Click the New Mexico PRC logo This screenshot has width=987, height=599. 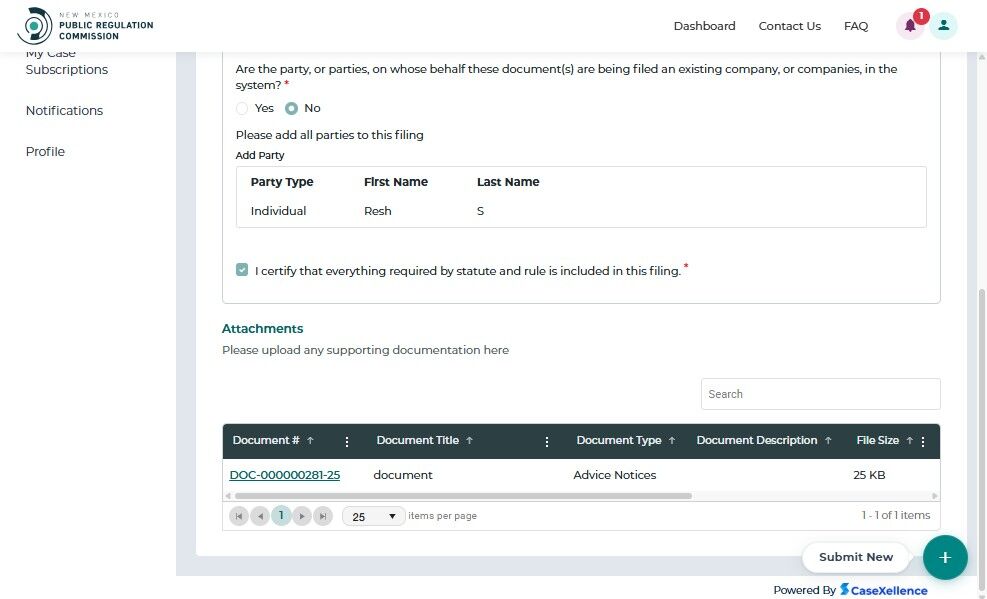(x=86, y=25)
